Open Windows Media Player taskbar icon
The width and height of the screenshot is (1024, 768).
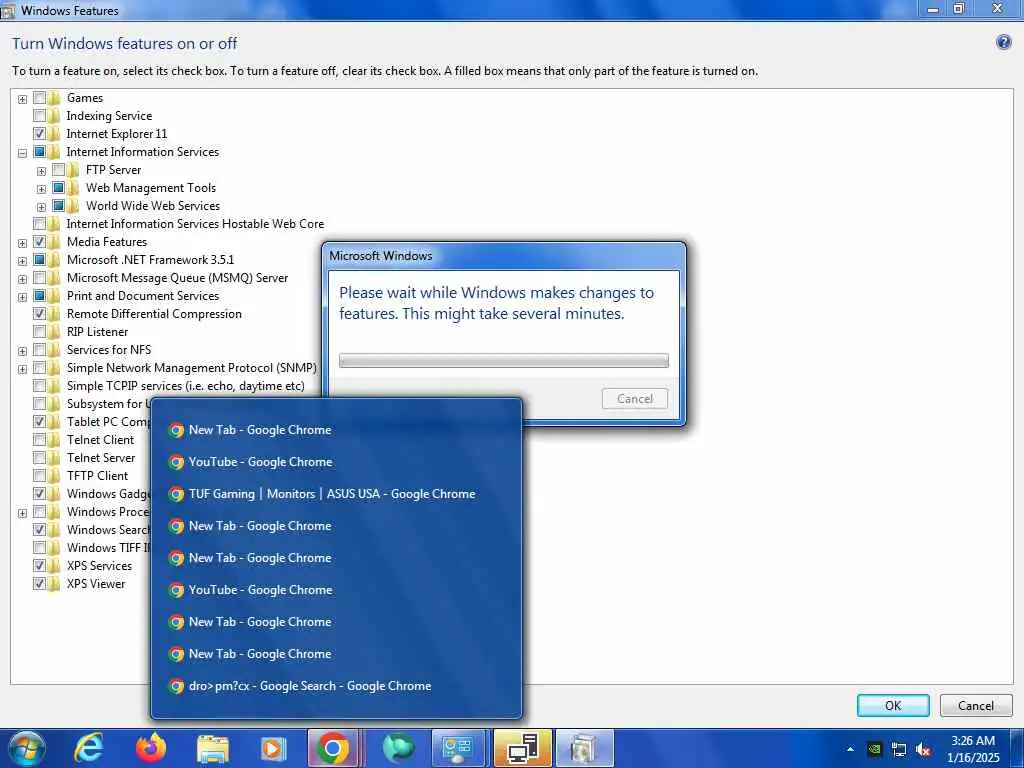click(x=273, y=749)
